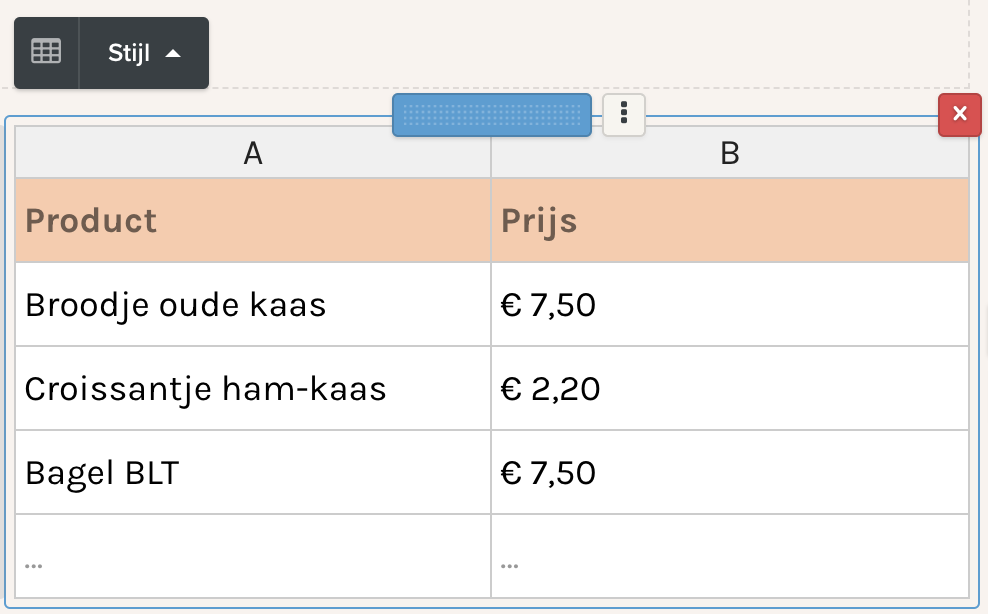Click the orange header row background
988x614 pixels.
pyautogui.click(x=491, y=221)
